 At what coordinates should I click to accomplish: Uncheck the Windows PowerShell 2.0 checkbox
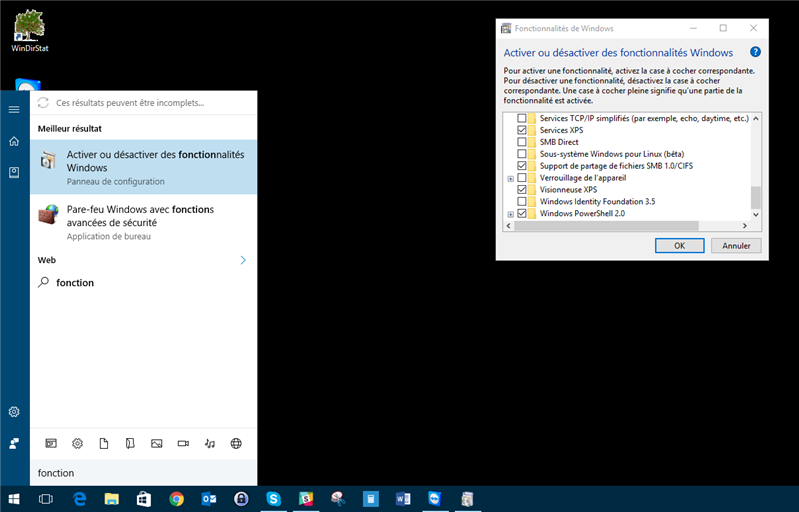(522, 213)
